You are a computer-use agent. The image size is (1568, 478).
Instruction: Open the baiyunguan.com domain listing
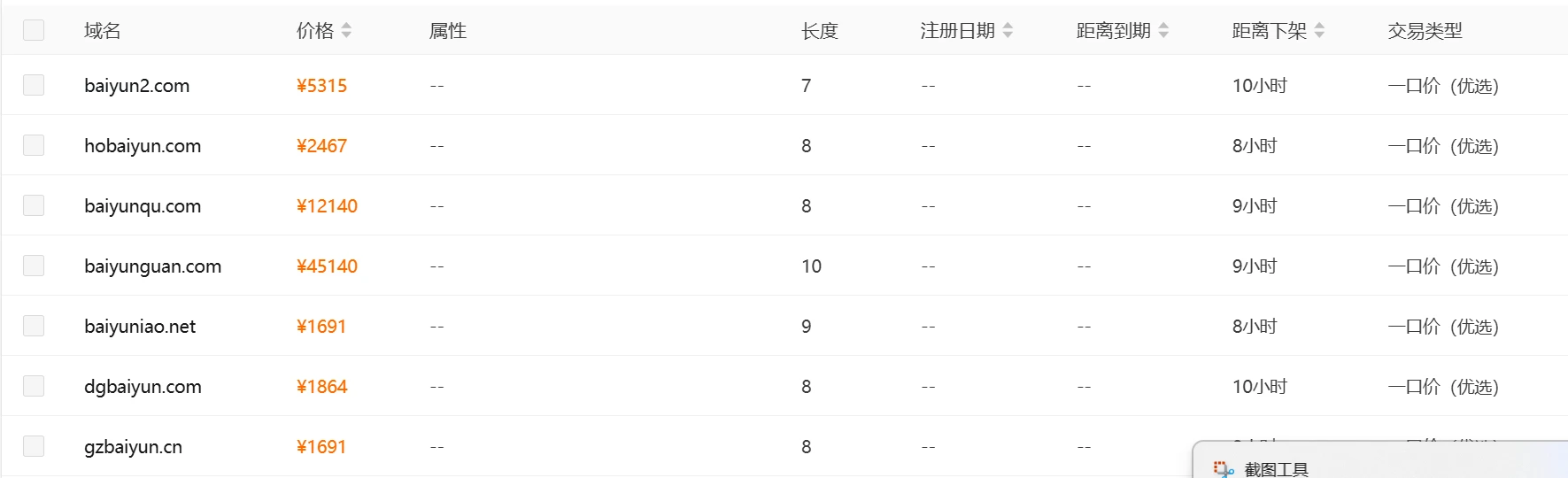[152, 266]
